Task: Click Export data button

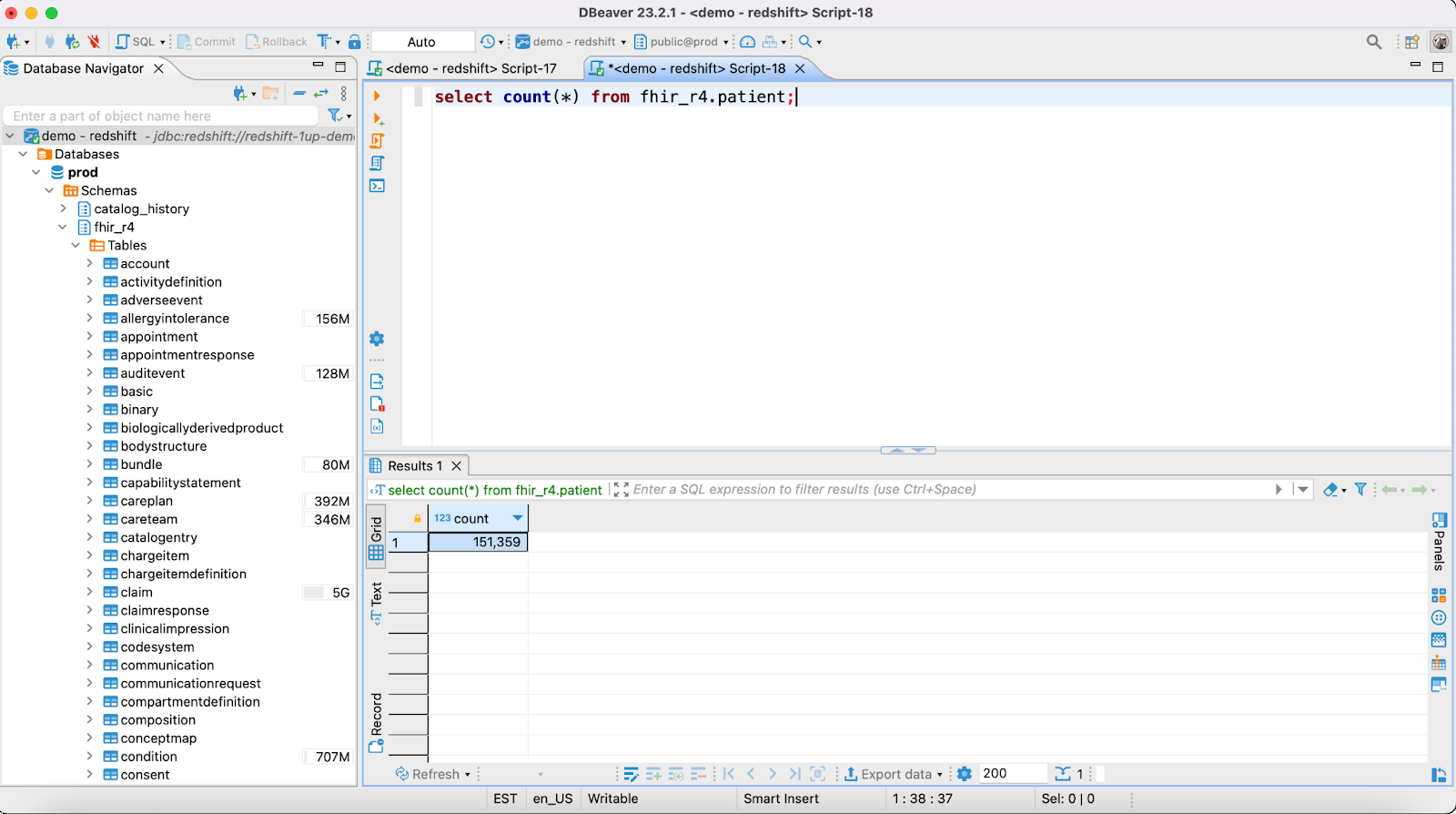Action: (x=888, y=774)
